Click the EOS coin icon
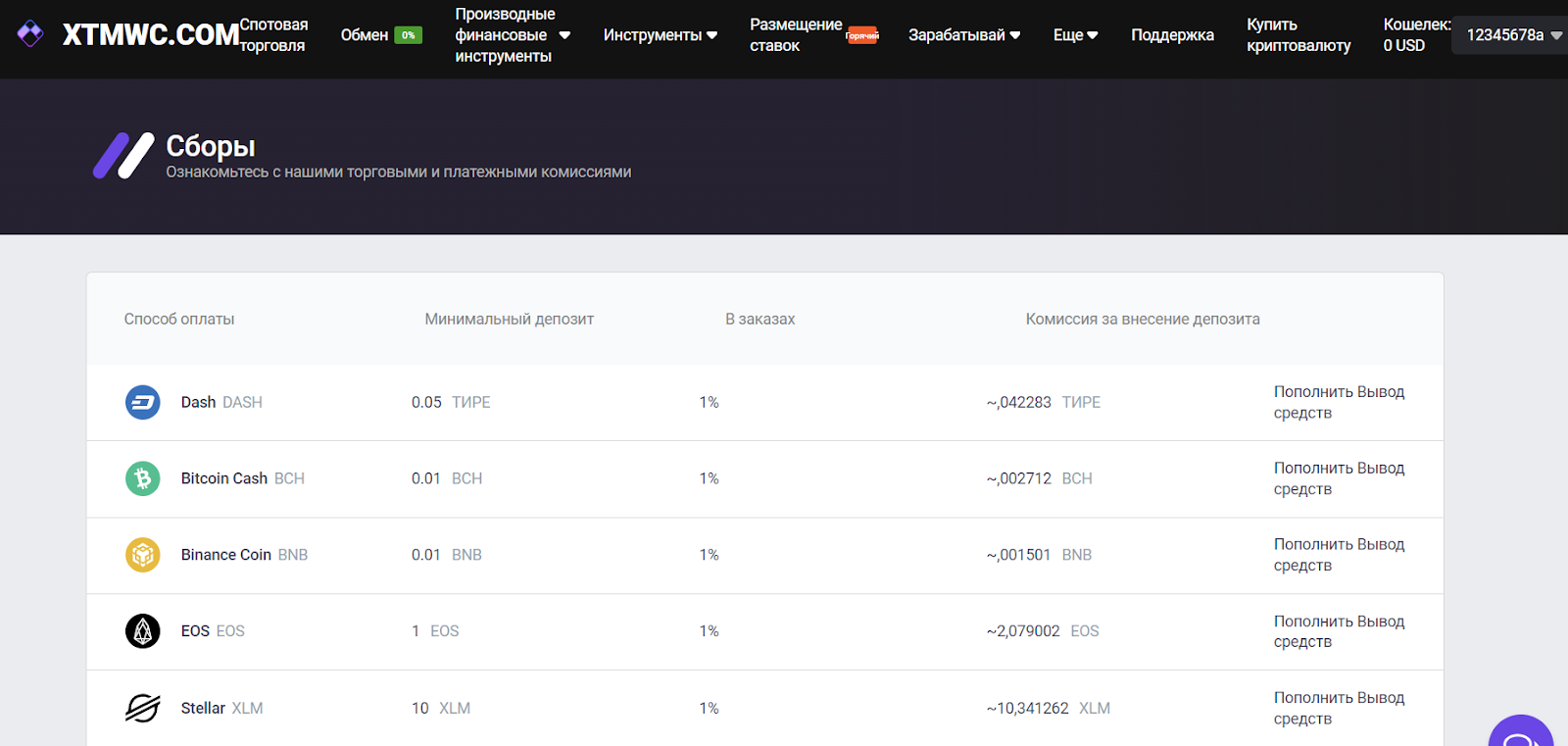 click(x=143, y=631)
